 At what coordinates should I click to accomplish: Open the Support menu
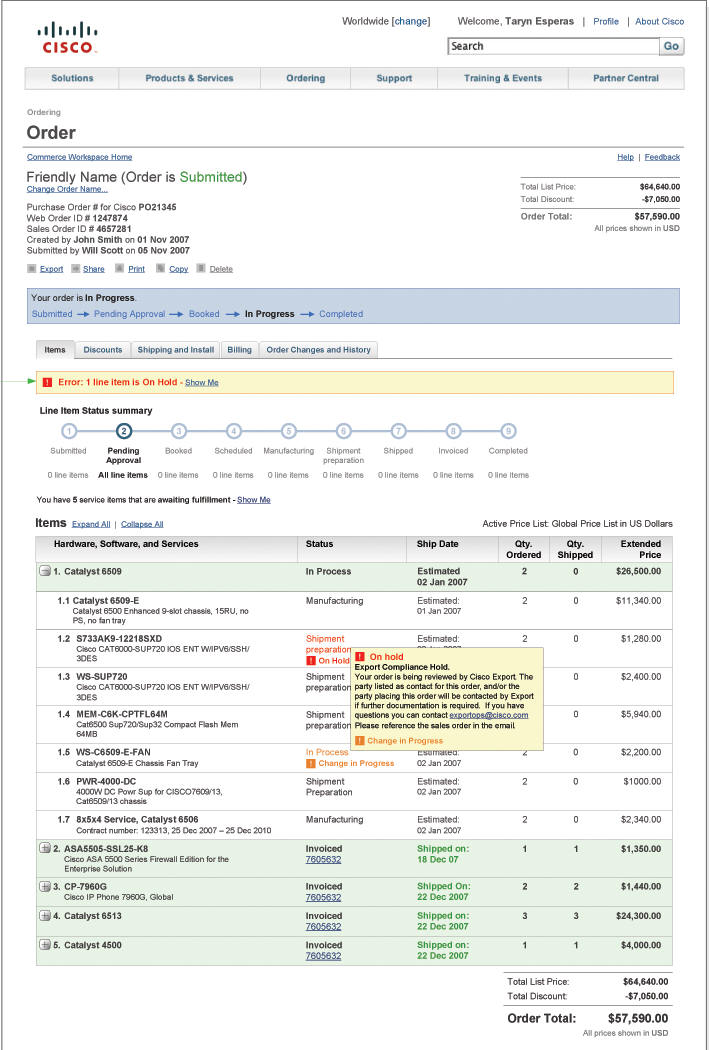point(394,78)
